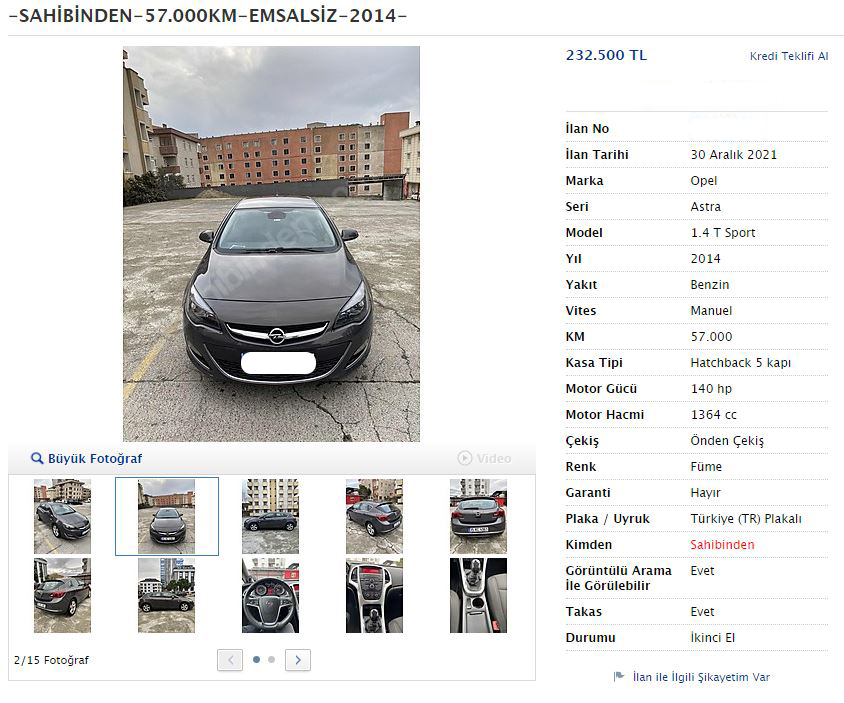Click the greyed-out Video play icon
The image size is (844, 703).
click(465, 459)
